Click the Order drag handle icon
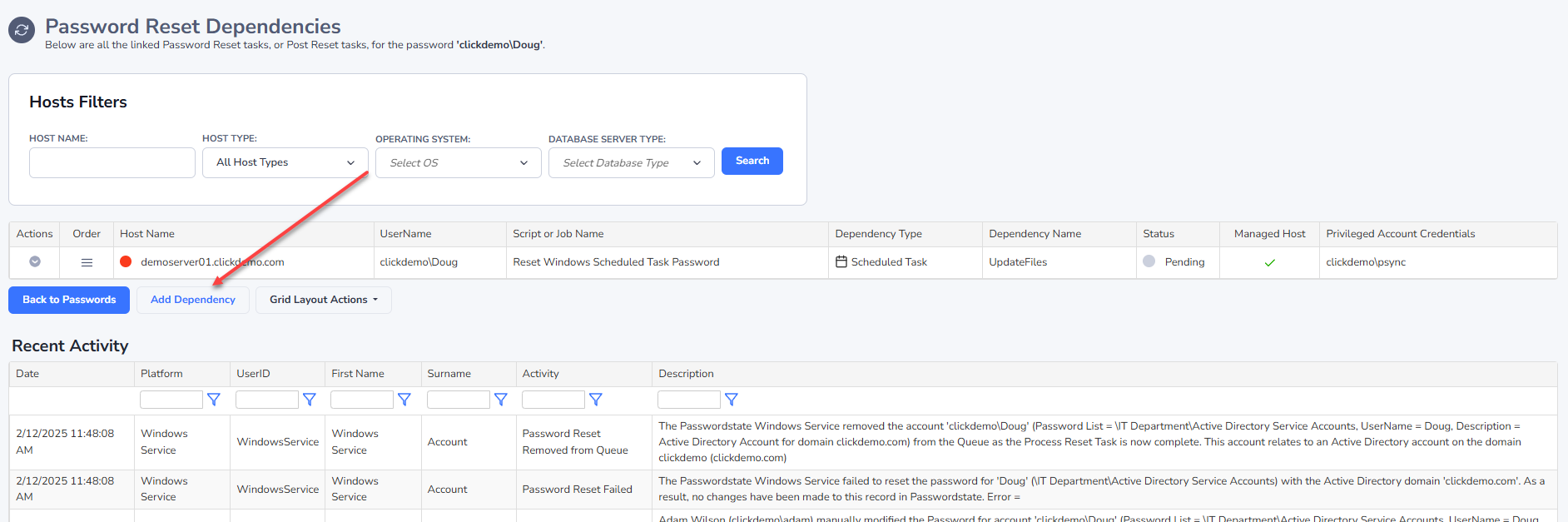The image size is (1568, 522). (x=87, y=262)
